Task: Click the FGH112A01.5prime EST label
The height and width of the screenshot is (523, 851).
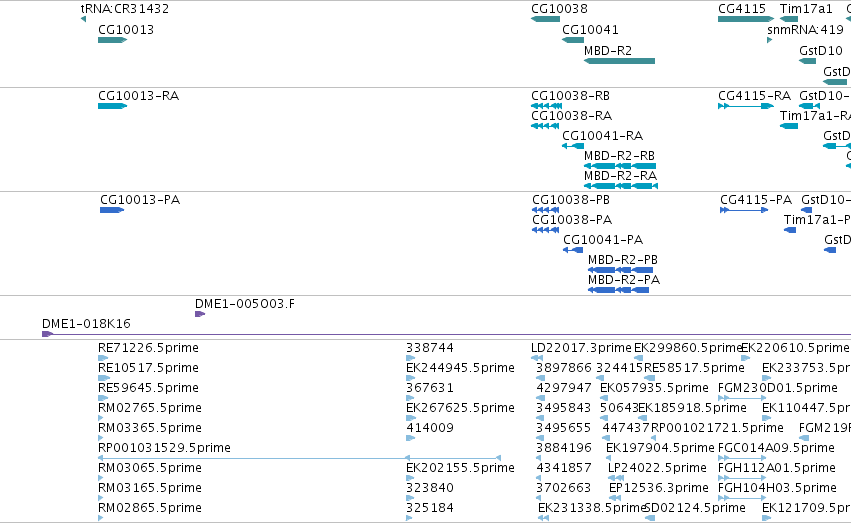Action: [777, 468]
